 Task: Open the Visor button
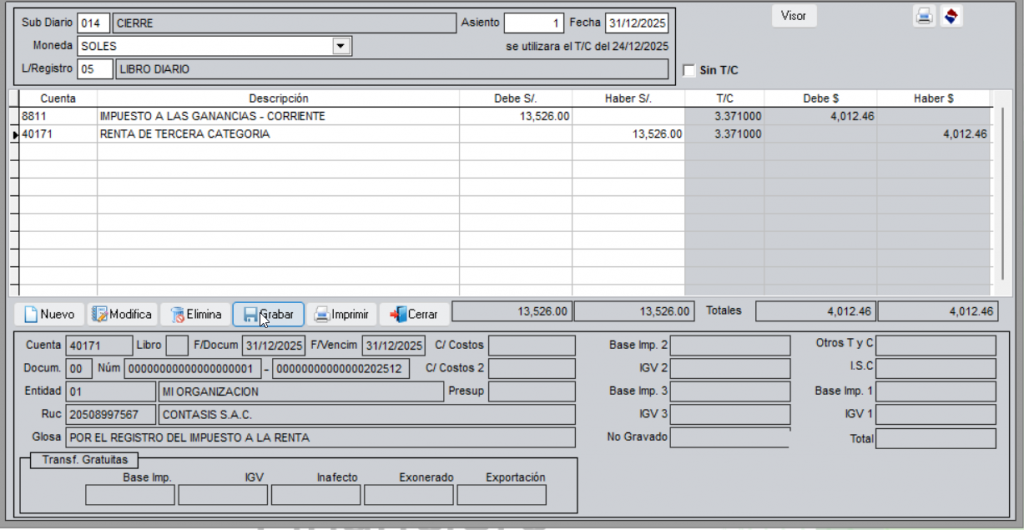(793, 16)
